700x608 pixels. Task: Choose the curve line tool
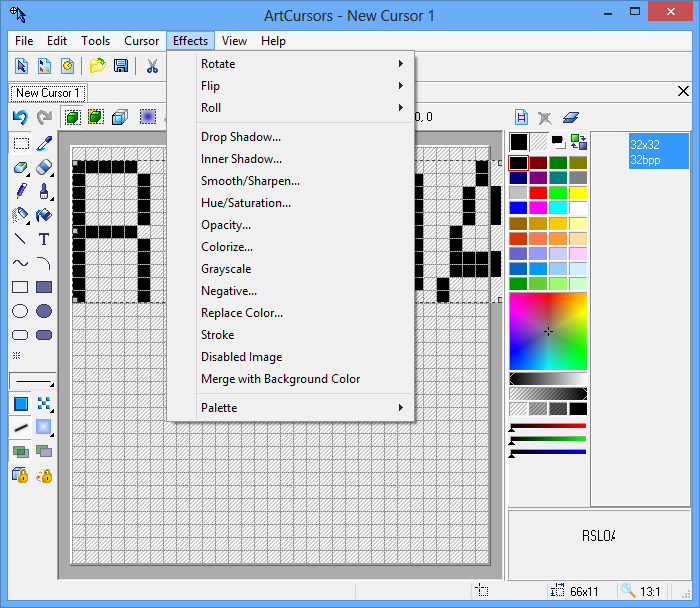21,263
